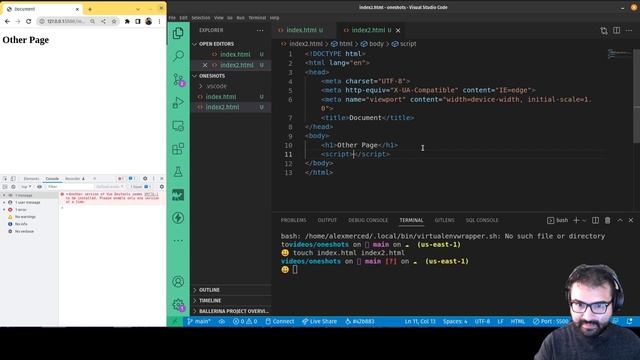The height and width of the screenshot is (360, 640).
Task: Show additional views via activity bar ellipsis
Action: point(178,240)
